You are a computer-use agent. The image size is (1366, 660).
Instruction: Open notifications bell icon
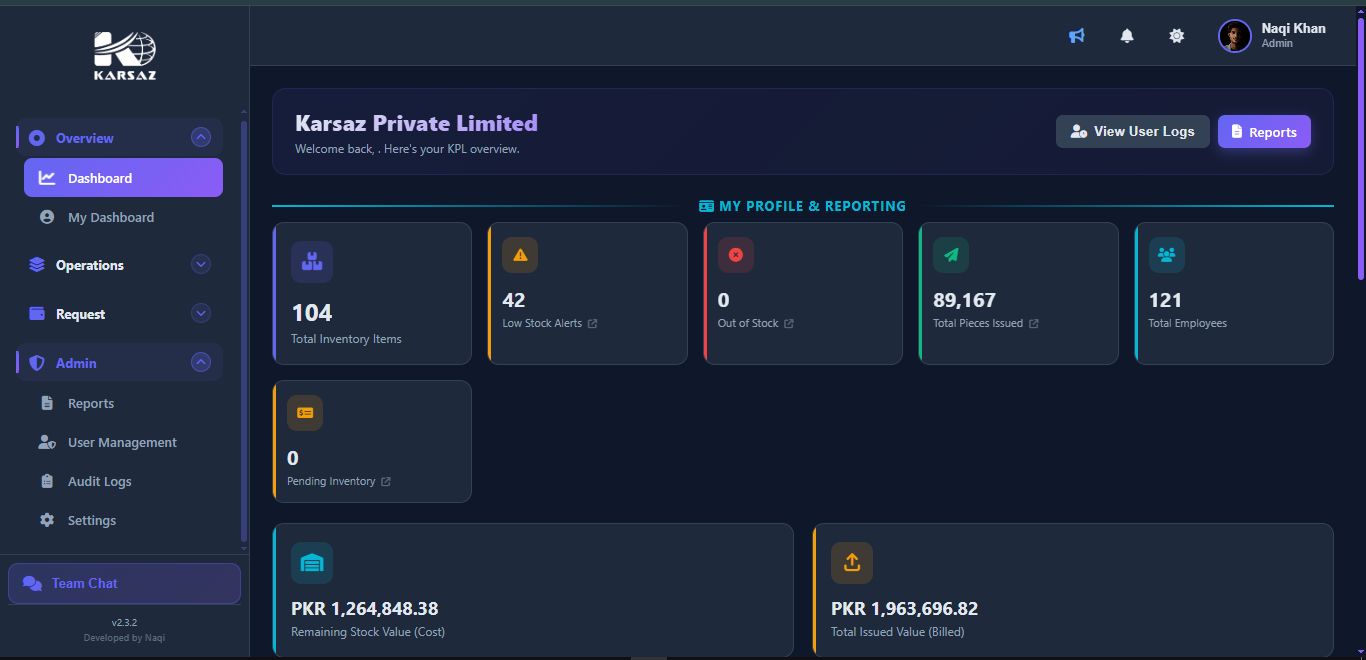(x=1127, y=36)
